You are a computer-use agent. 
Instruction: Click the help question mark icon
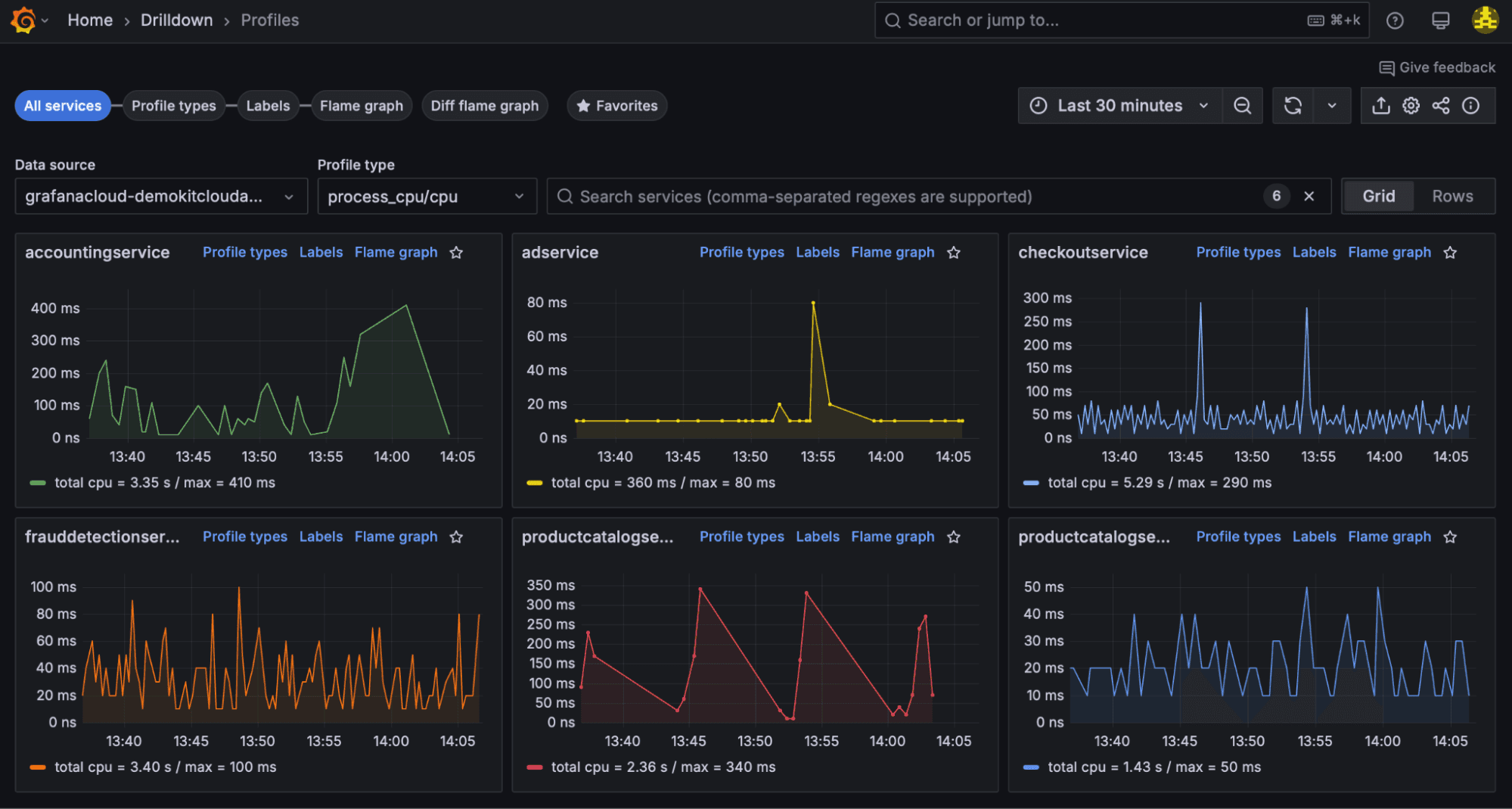click(1394, 20)
